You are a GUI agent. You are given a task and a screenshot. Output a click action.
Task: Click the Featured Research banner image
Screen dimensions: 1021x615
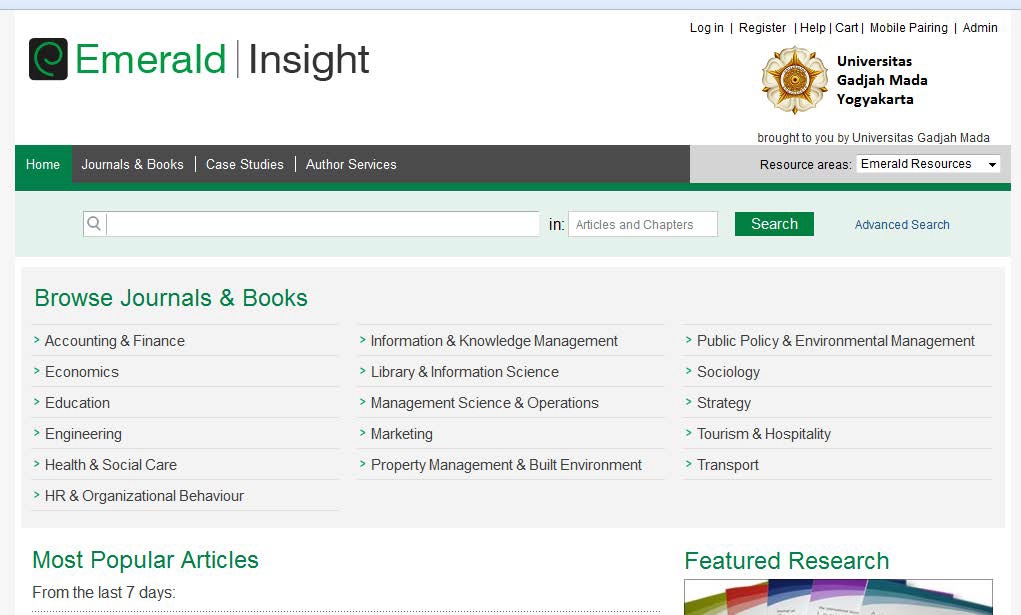[839, 597]
